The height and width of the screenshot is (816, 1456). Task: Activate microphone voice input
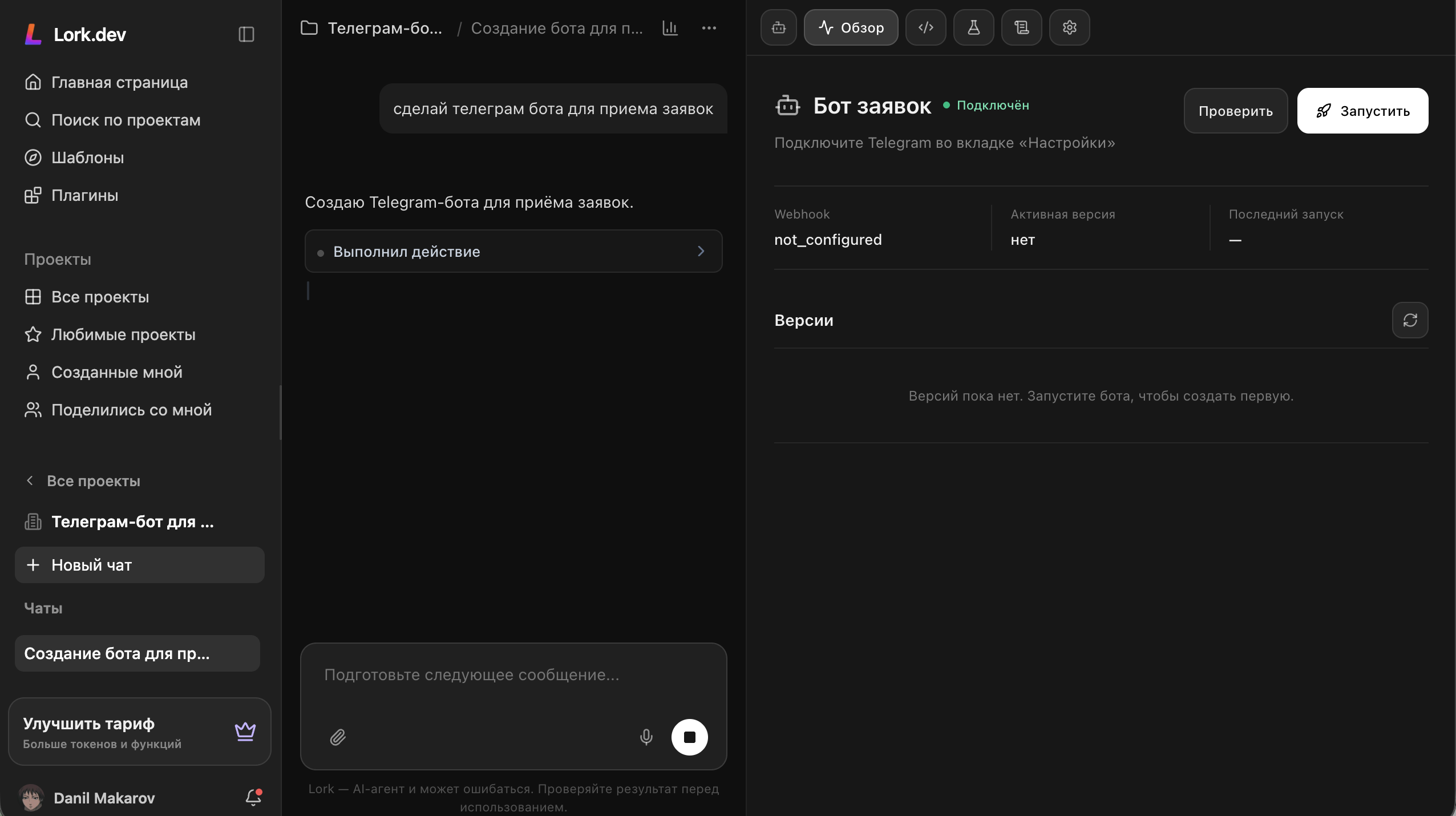pyautogui.click(x=646, y=737)
